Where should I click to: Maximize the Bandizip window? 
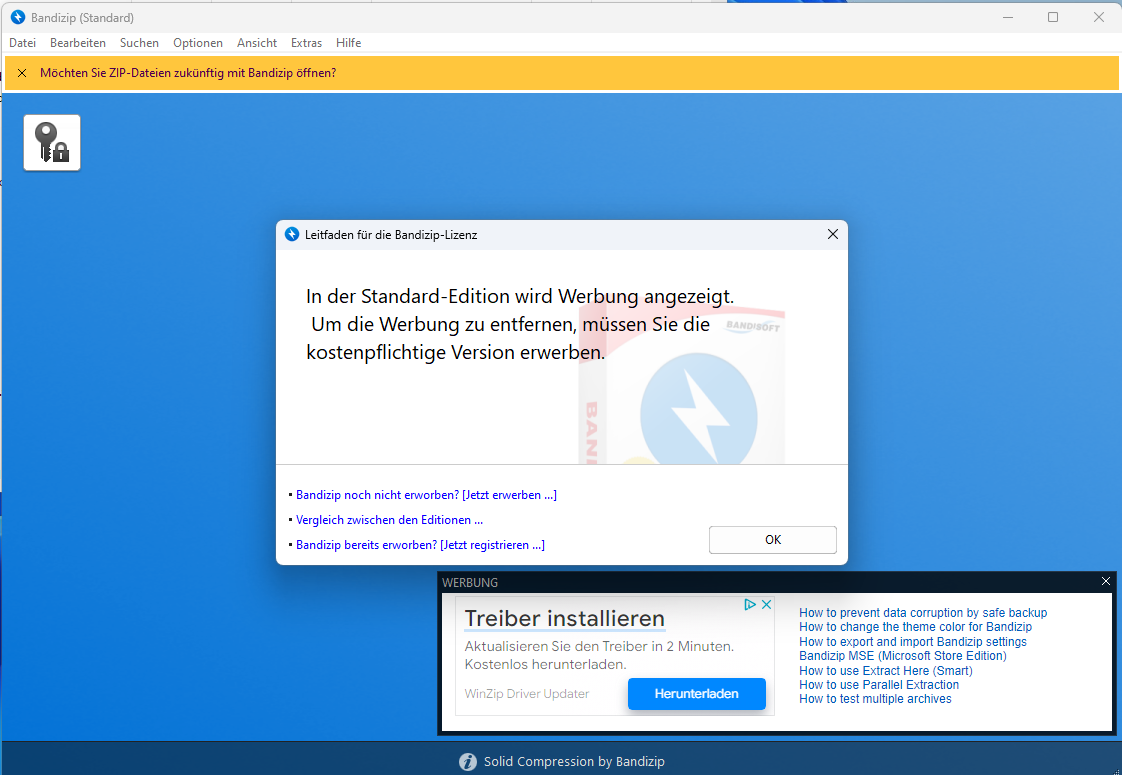click(x=1053, y=17)
